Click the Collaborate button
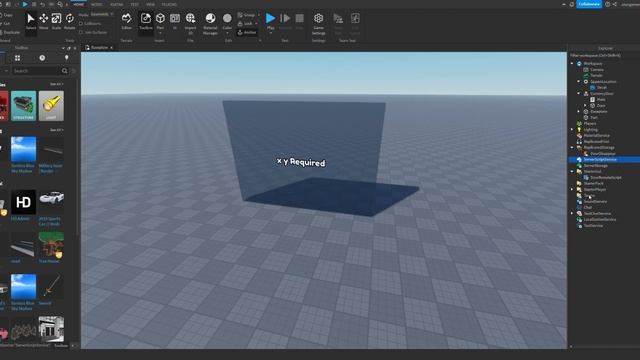The width and height of the screenshot is (640, 360). coord(589,4)
